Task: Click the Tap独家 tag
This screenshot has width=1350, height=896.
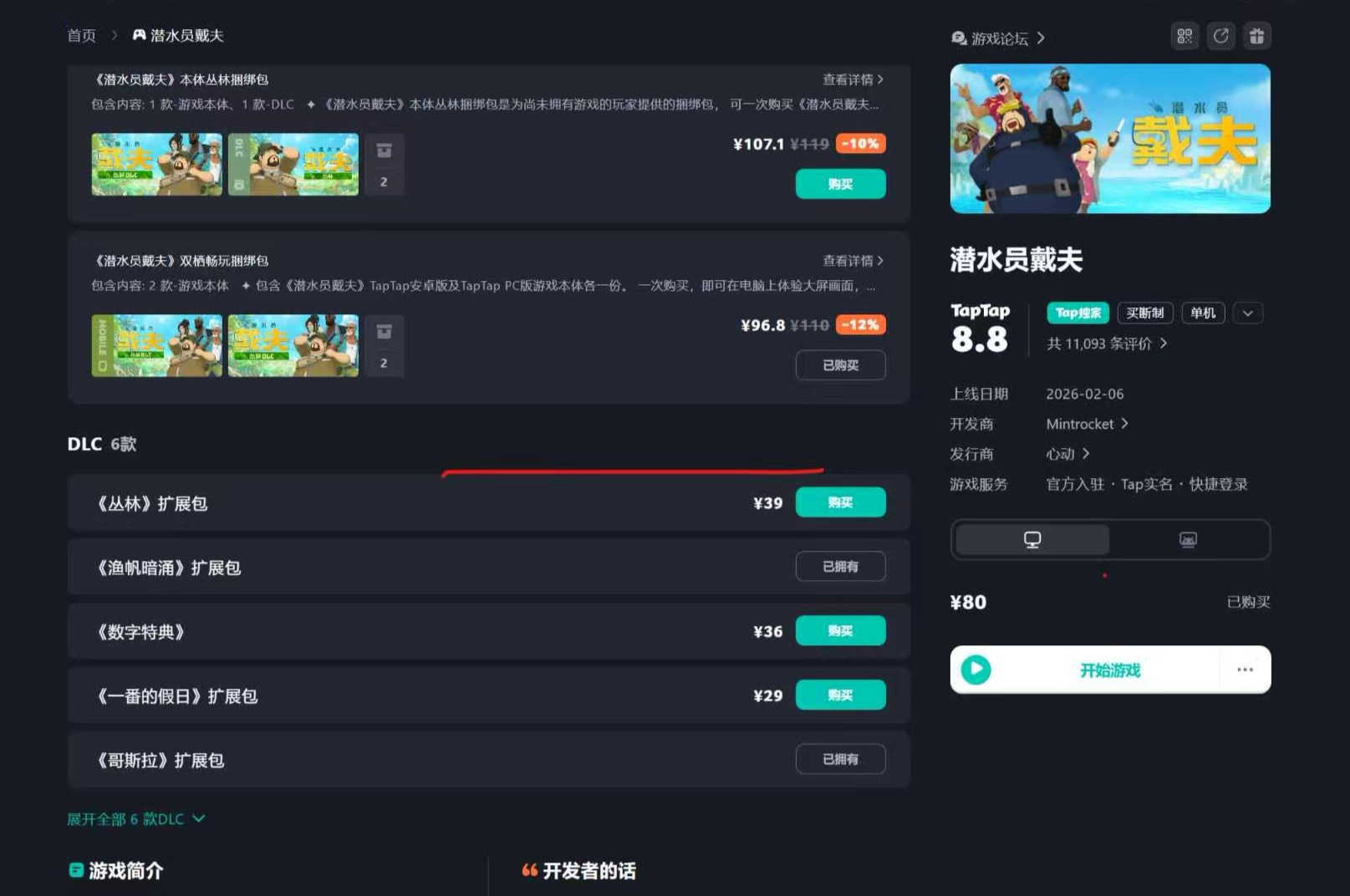Action: [1077, 313]
